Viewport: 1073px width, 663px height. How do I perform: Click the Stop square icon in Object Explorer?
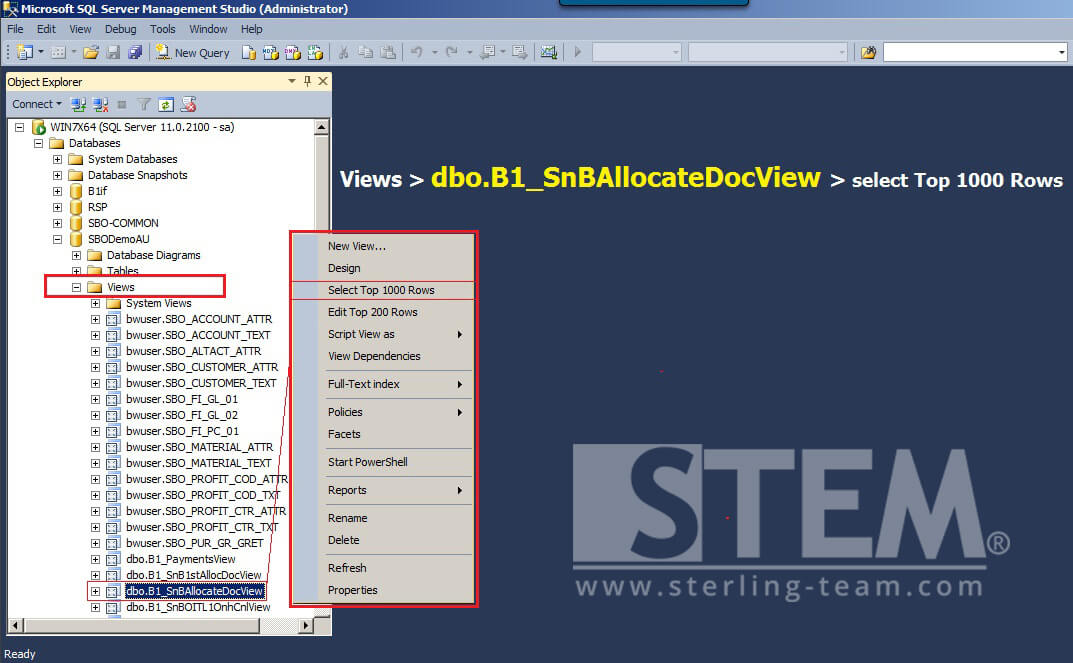pyautogui.click(x=122, y=104)
